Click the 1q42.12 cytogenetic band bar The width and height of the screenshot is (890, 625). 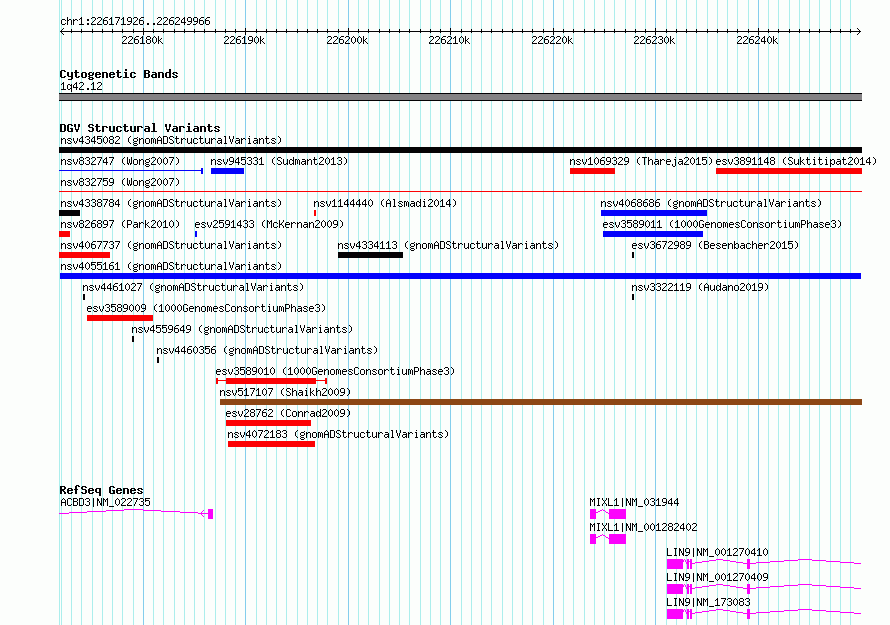point(460,97)
